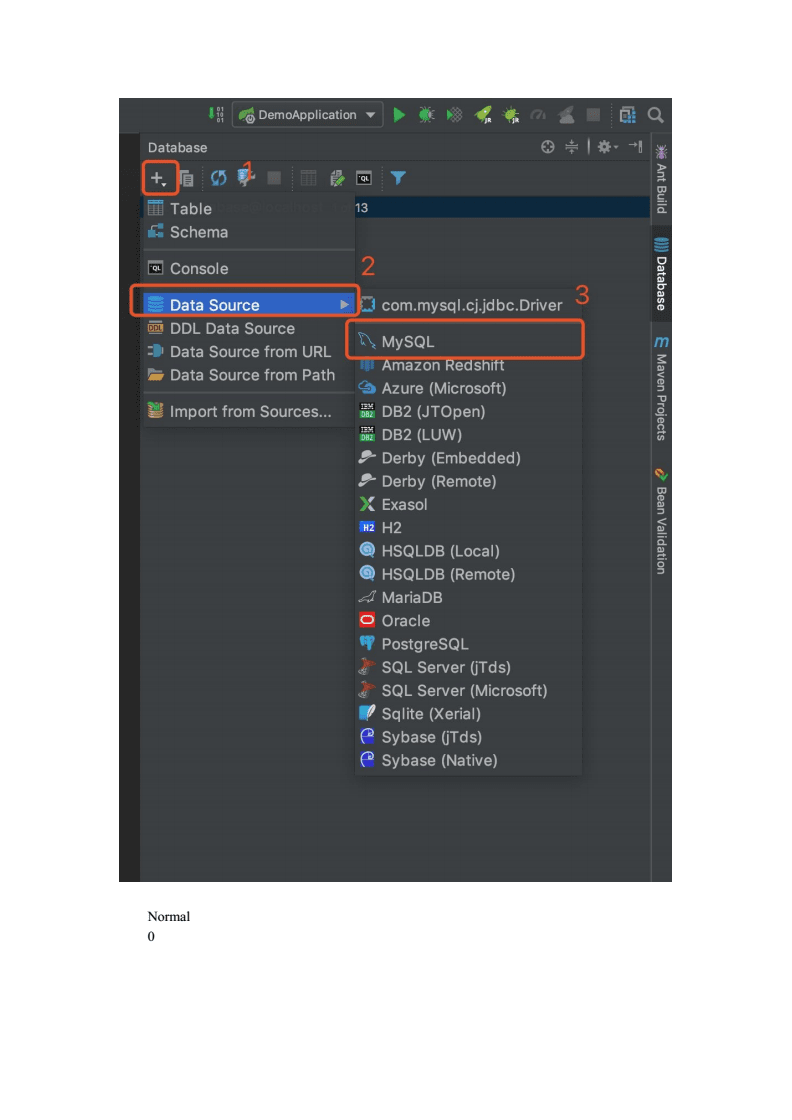This screenshot has width=792, height=1120.
Task: Expand the Data Source submenu arrow
Action: (x=344, y=305)
